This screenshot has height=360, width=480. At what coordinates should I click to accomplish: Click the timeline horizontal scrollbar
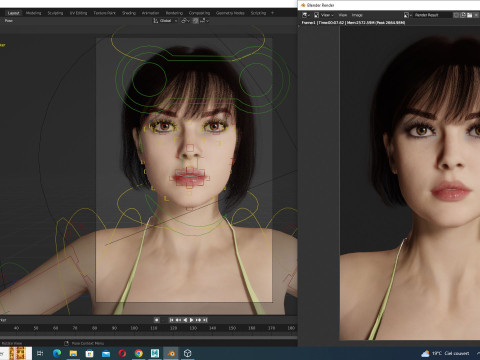[x=148, y=337]
